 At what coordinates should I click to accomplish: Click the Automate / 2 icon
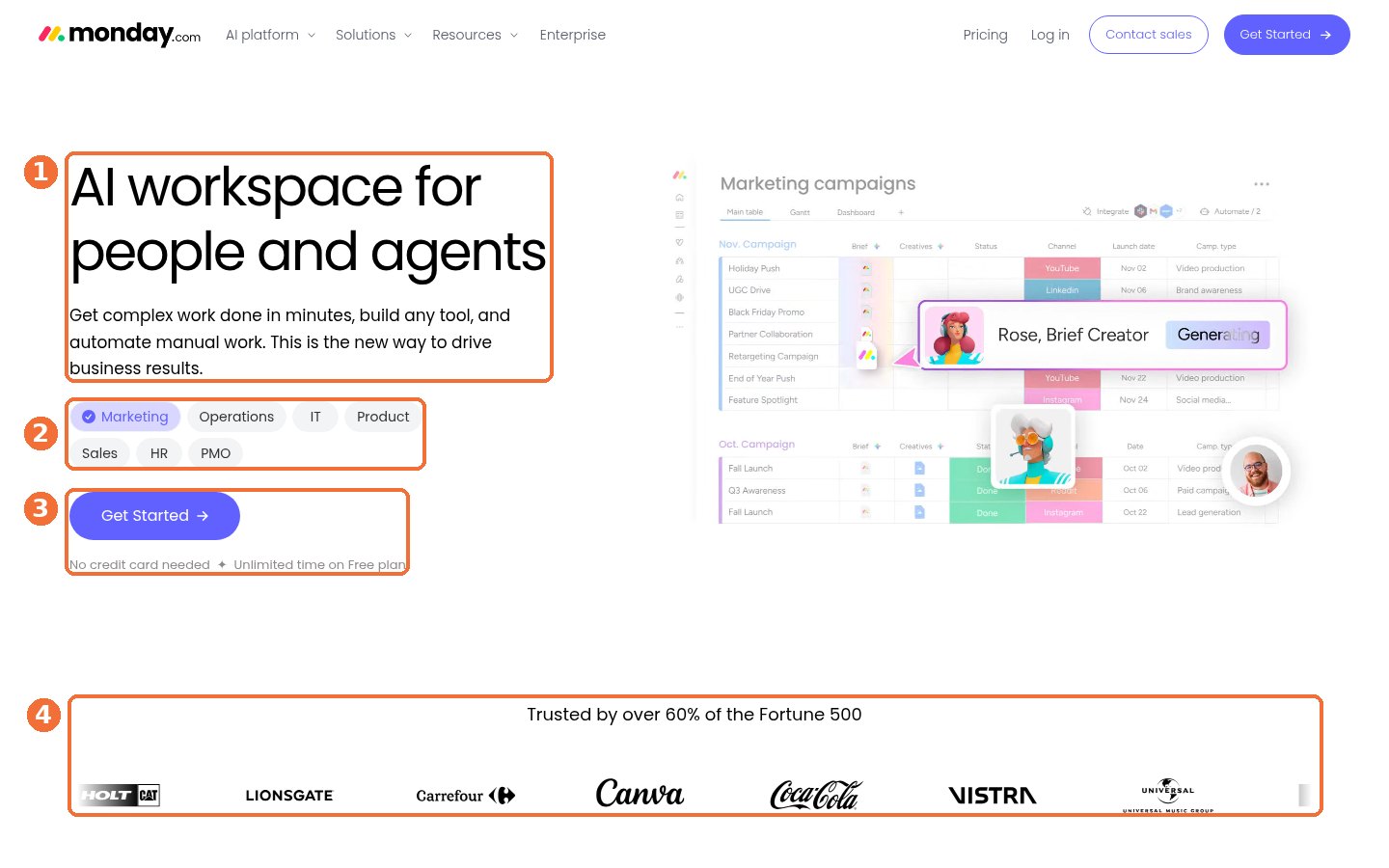[1205, 211]
